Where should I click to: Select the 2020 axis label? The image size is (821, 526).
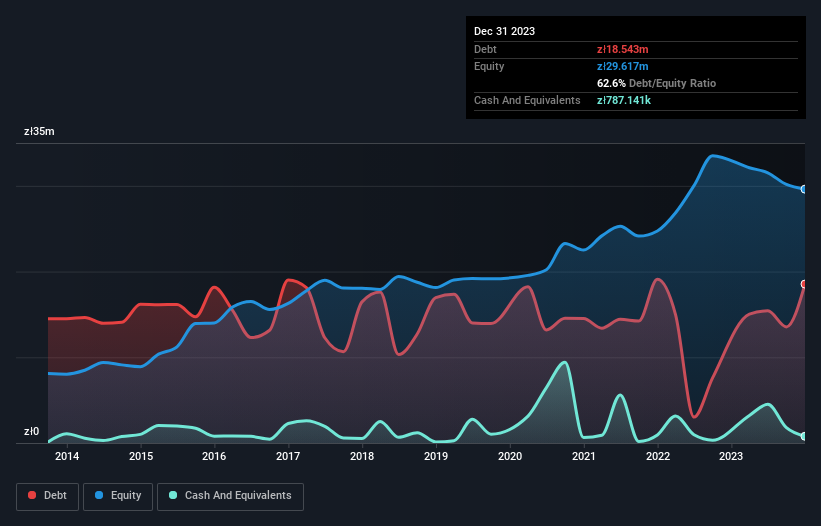(510, 457)
